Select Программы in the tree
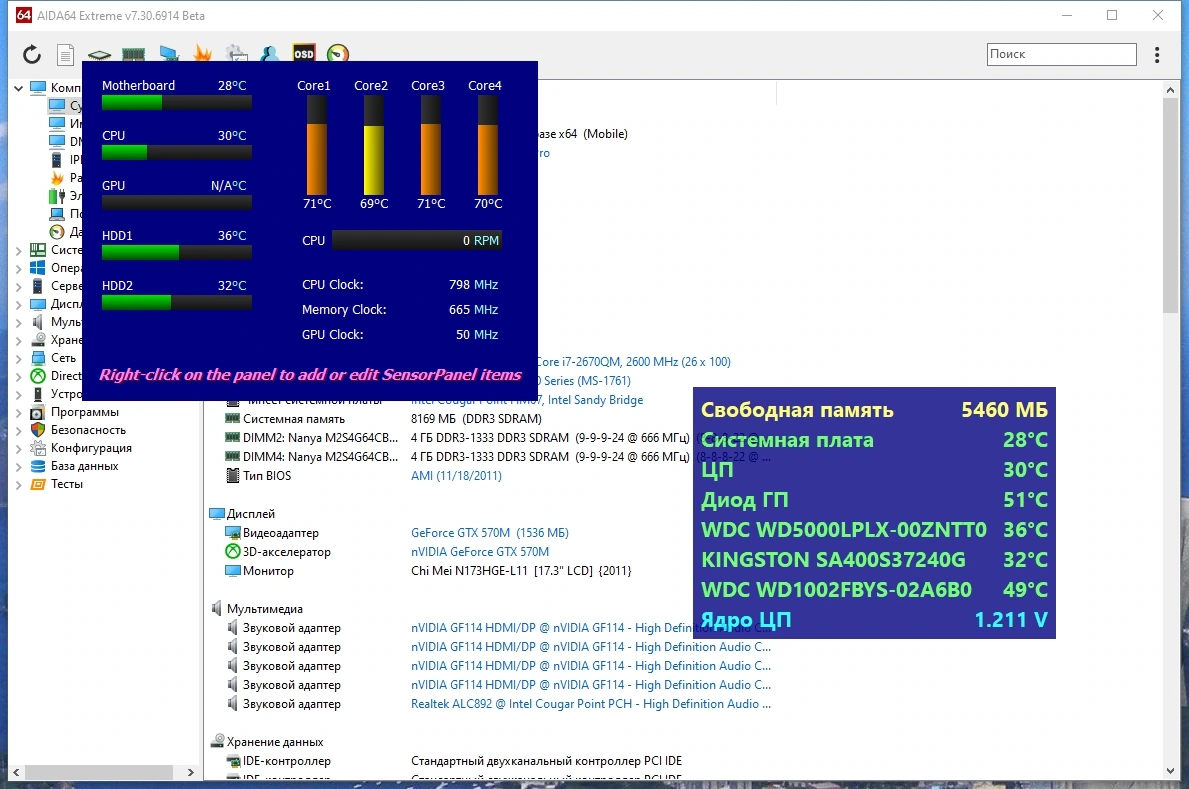Screen dimensions: 1189x789 point(85,412)
